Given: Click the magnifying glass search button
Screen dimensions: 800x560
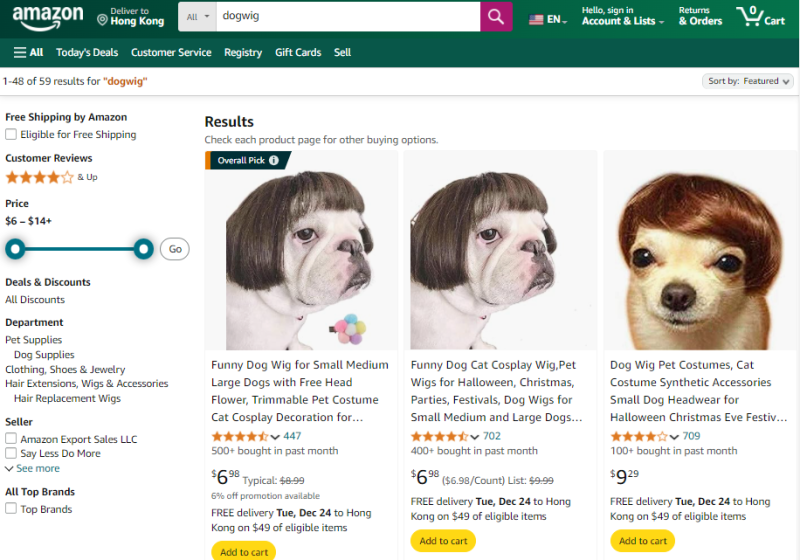Looking at the screenshot, I should click(x=495, y=17).
